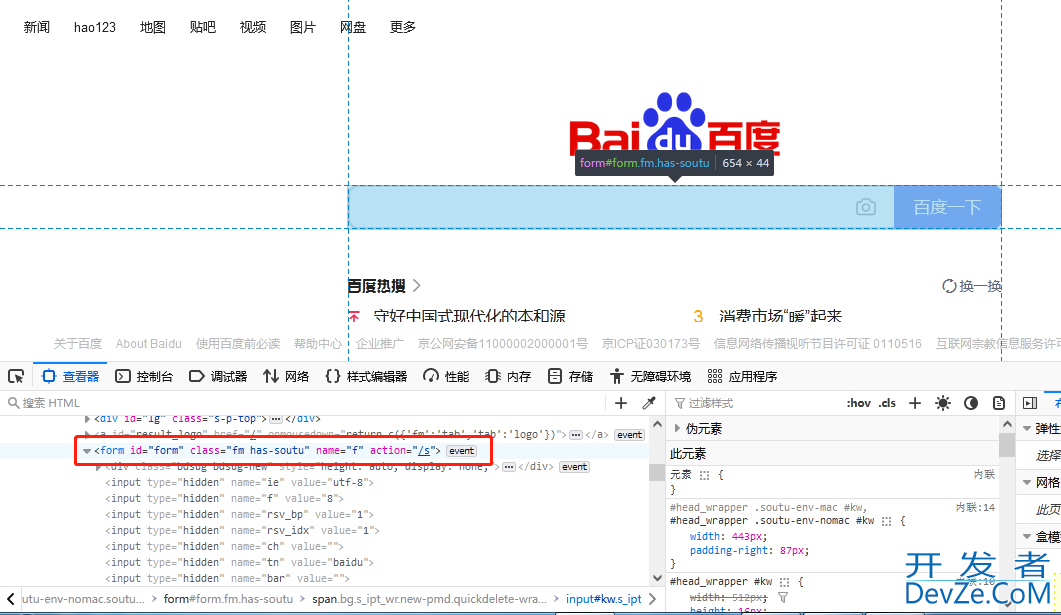Open the 内存 tab
The height and width of the screenshot is (615, 1061).
tap(508, 377)
